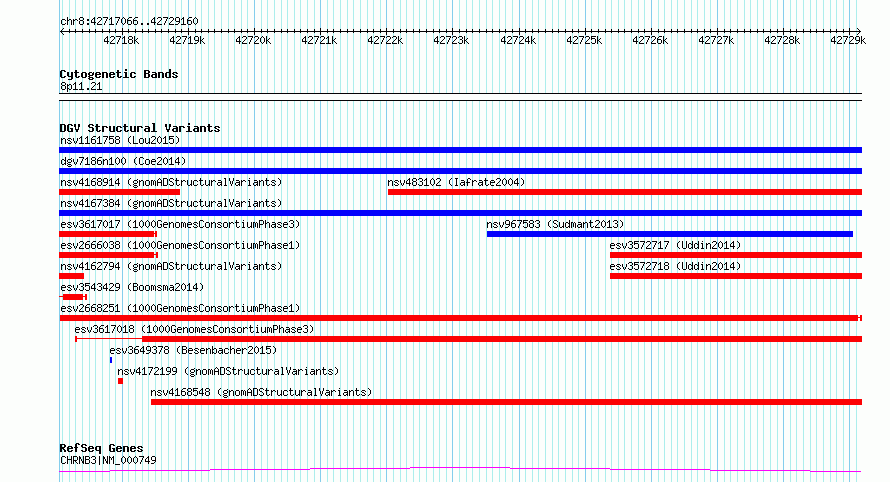Click esv3543429 (Boomsma2014) label
This screenshot has width=890, height=482.
point(132,287)
